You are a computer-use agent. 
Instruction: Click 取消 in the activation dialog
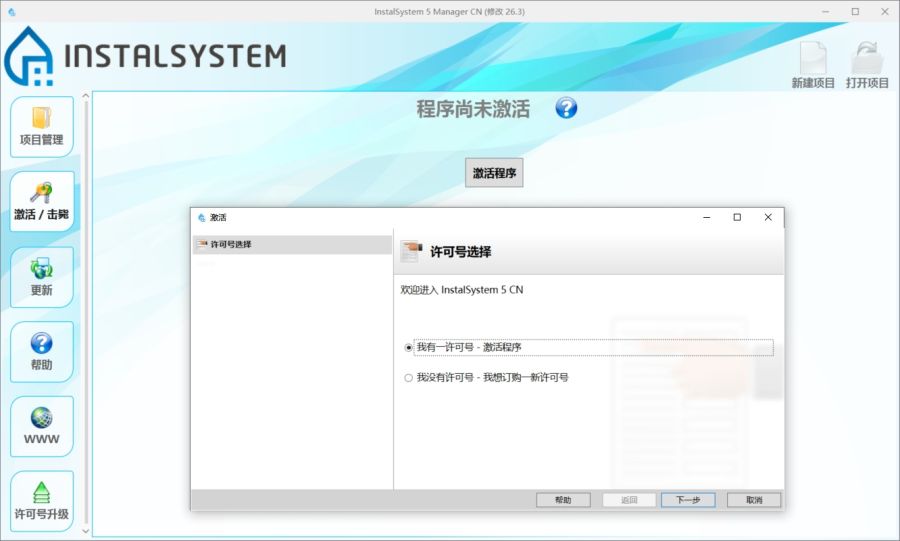(x=753, y=500)
